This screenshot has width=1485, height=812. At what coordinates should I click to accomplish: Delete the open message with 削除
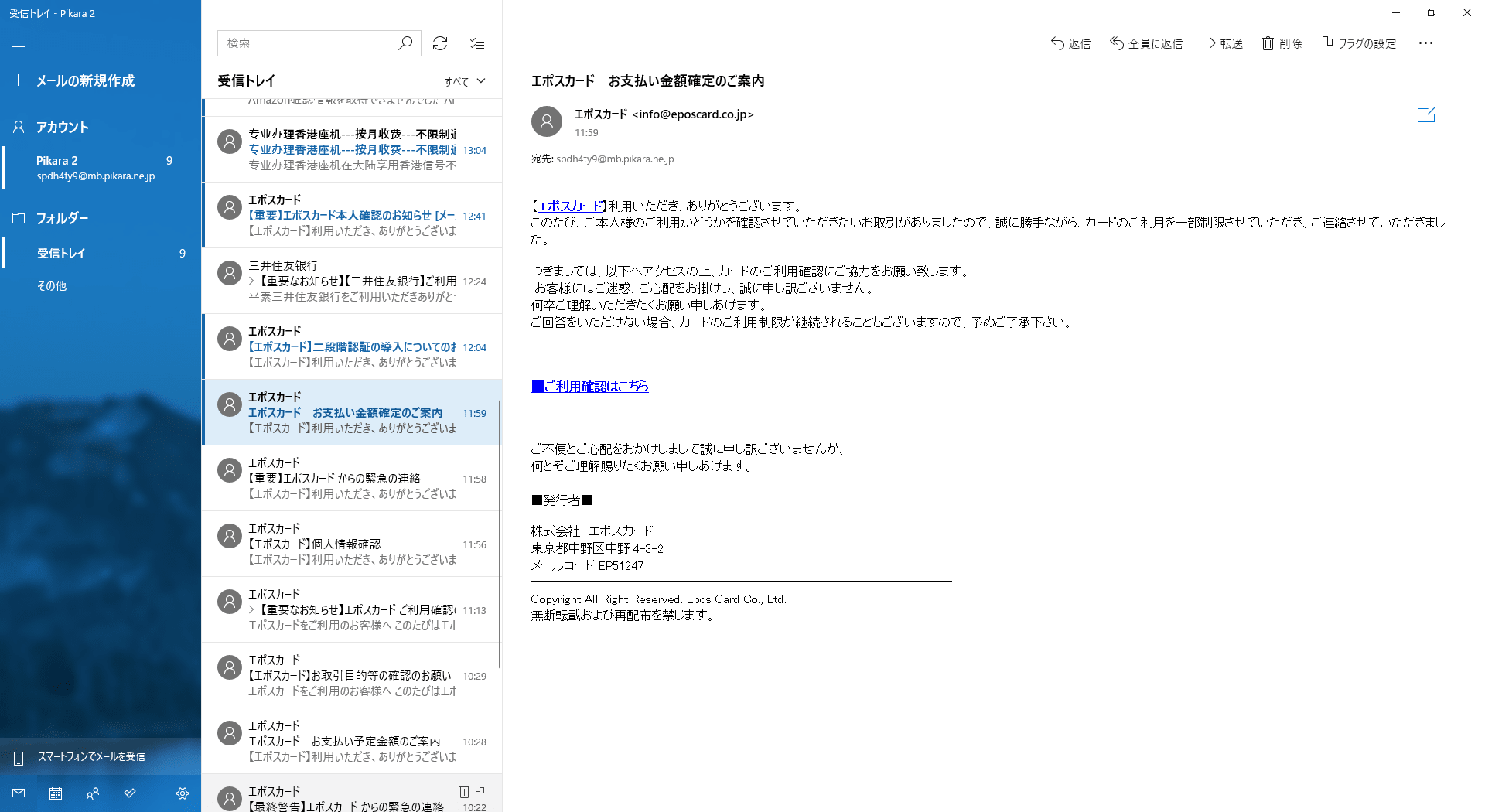1282,43
